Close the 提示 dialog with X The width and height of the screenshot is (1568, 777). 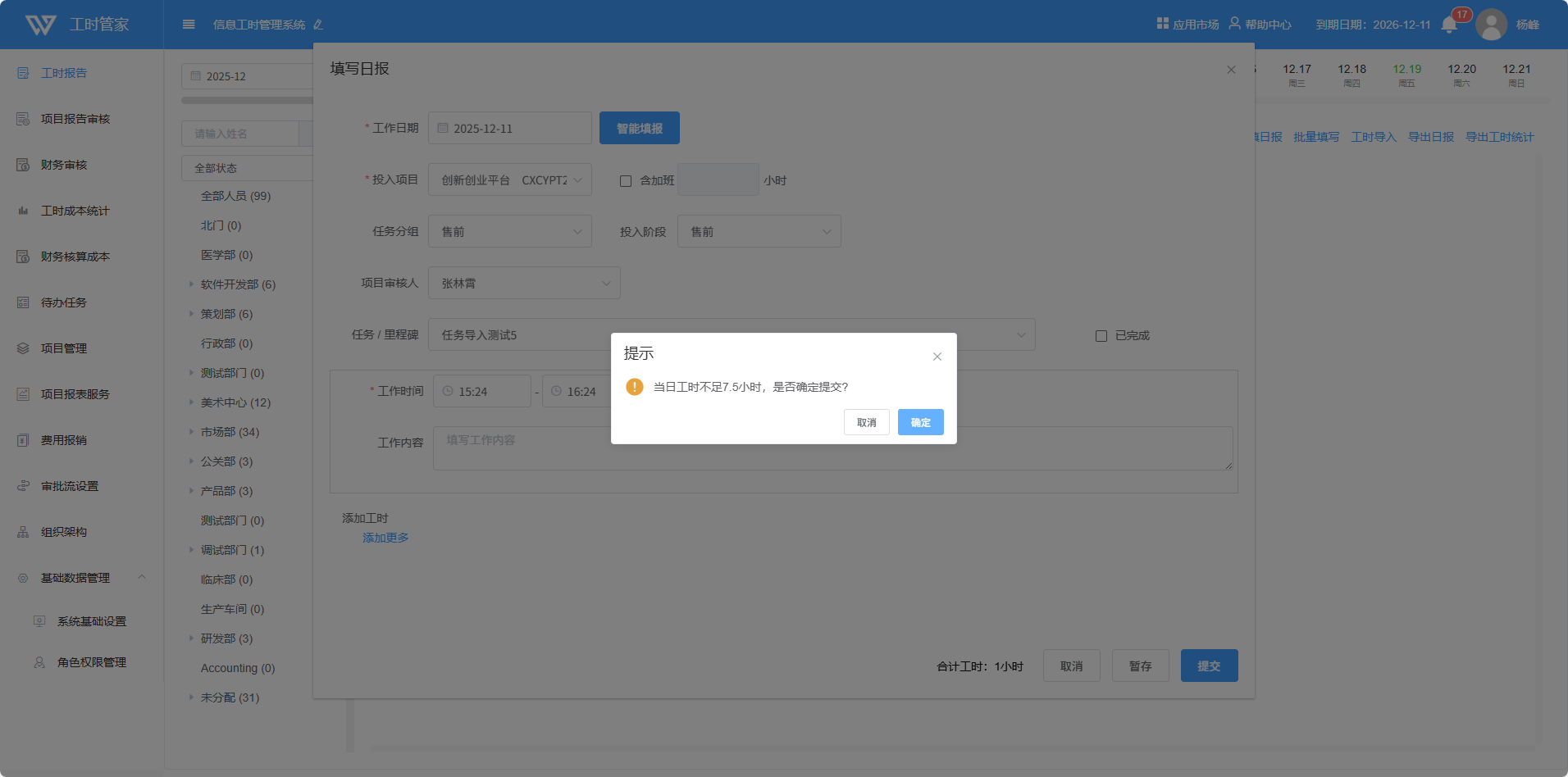pyautogui.click(x=937, y=357)
